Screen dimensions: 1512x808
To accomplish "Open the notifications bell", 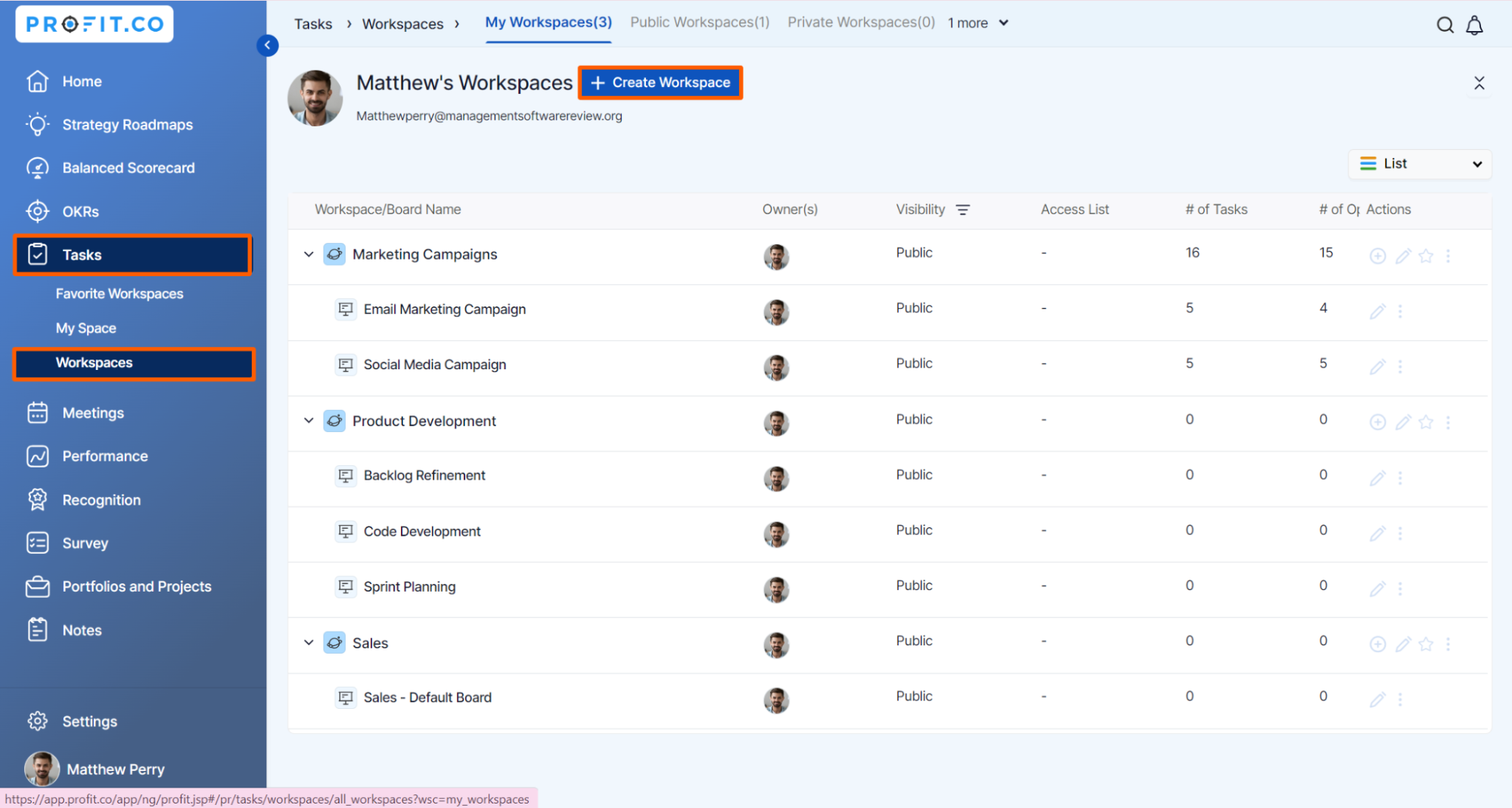I will [1474, 25].
